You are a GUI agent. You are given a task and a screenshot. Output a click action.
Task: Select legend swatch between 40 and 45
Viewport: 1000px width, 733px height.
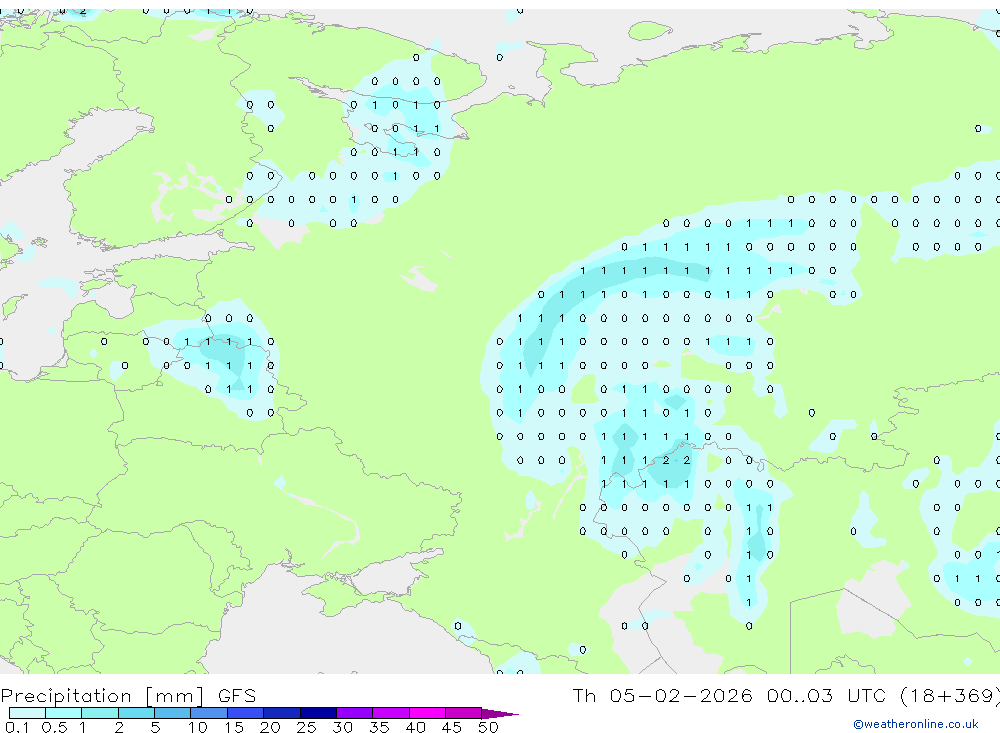coord(427,713)
